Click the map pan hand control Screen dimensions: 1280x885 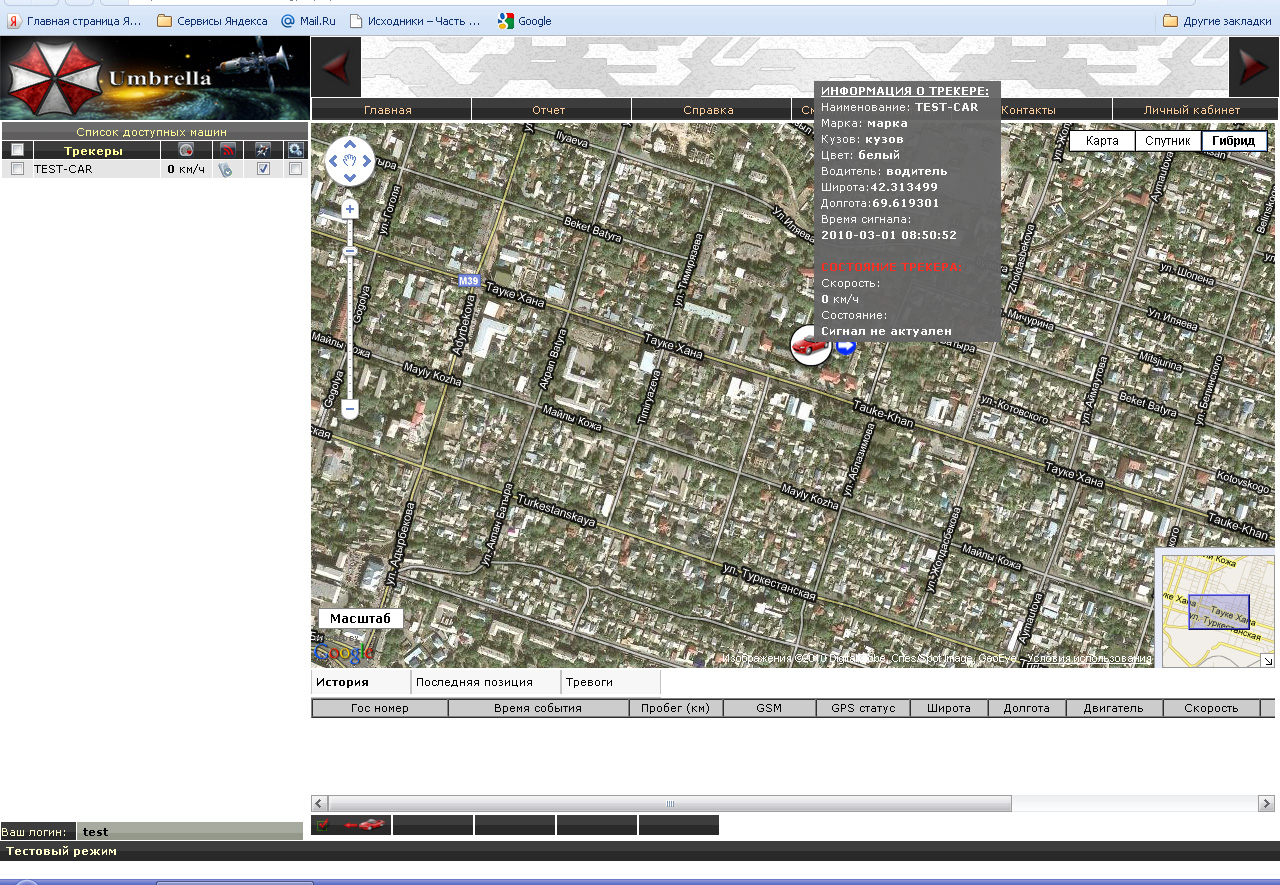tap(350, 160)
